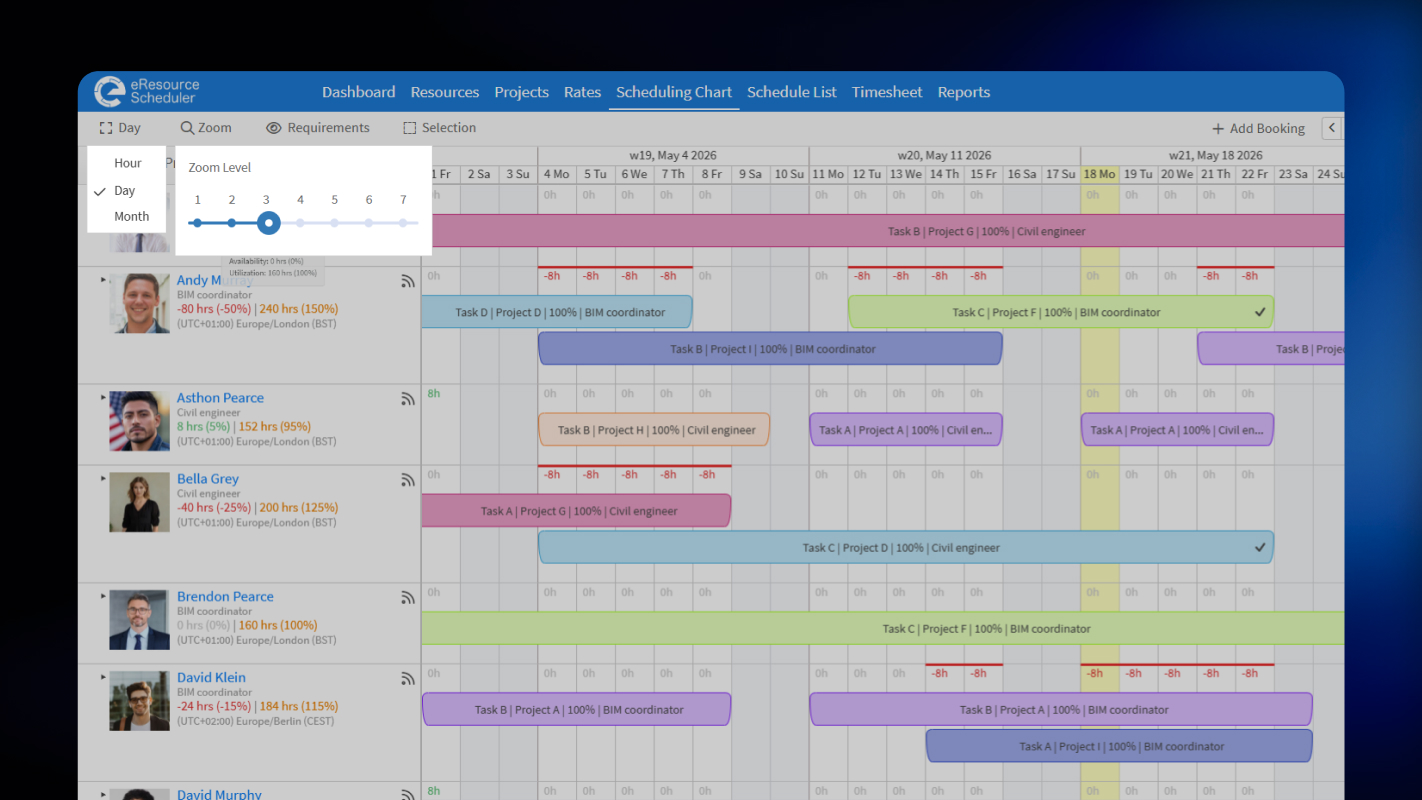Select Brendon's Task C Project F booking
Screen dimensions: 1422x800
point(883,629)
